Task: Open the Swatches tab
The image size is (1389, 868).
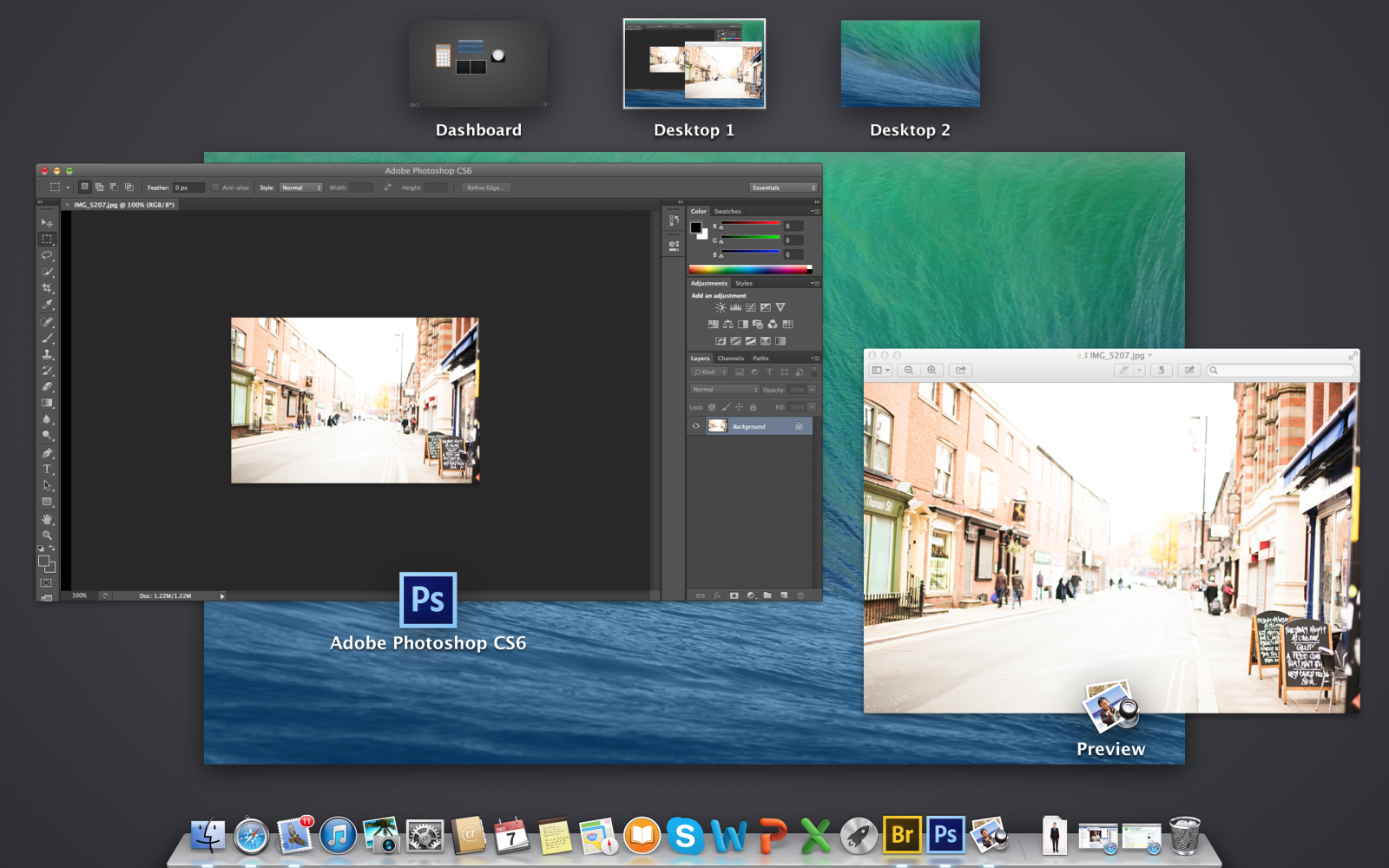Action: coord(727,211)
